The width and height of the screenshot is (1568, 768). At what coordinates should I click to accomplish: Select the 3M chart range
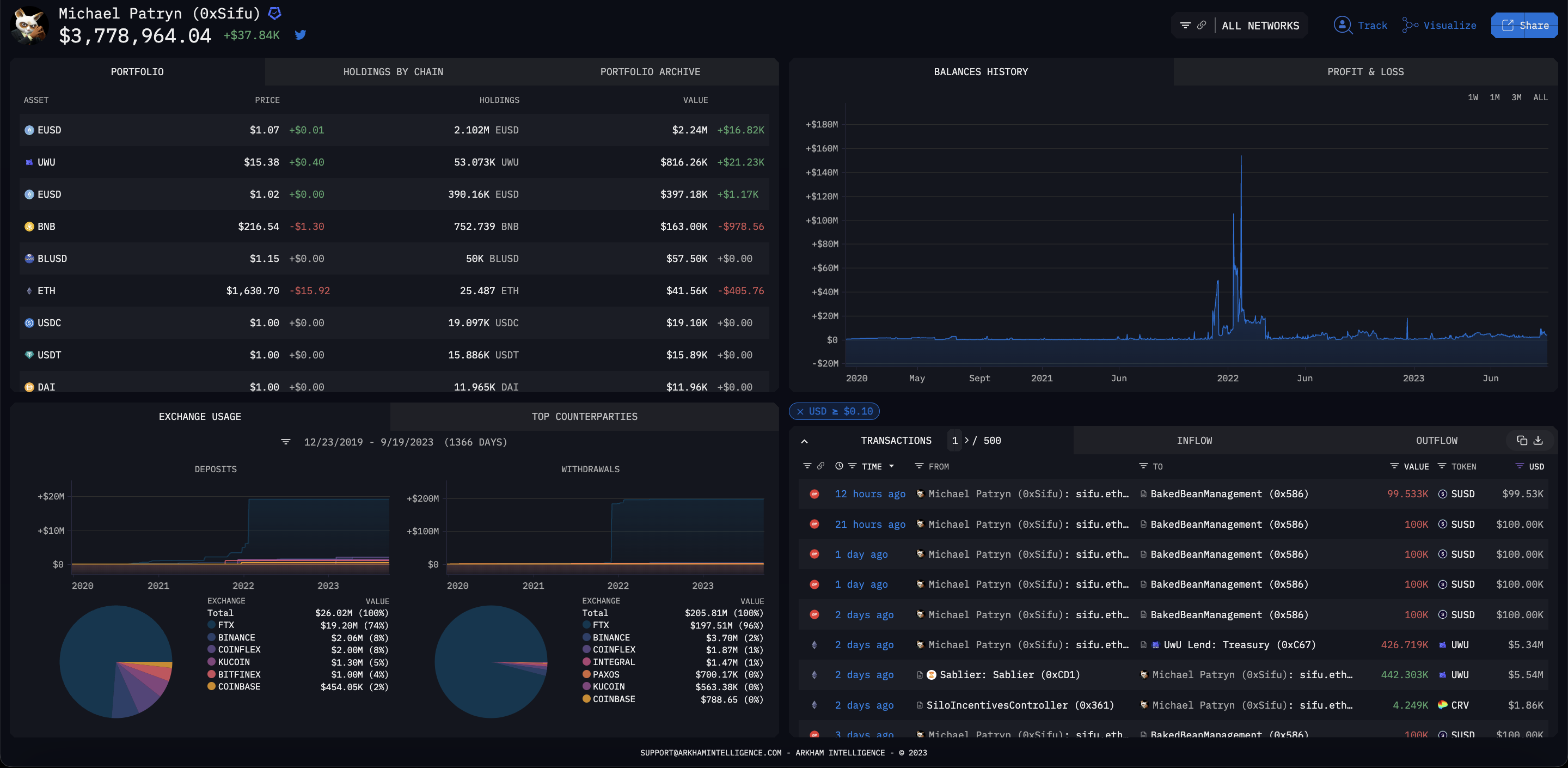[1516, 97]
